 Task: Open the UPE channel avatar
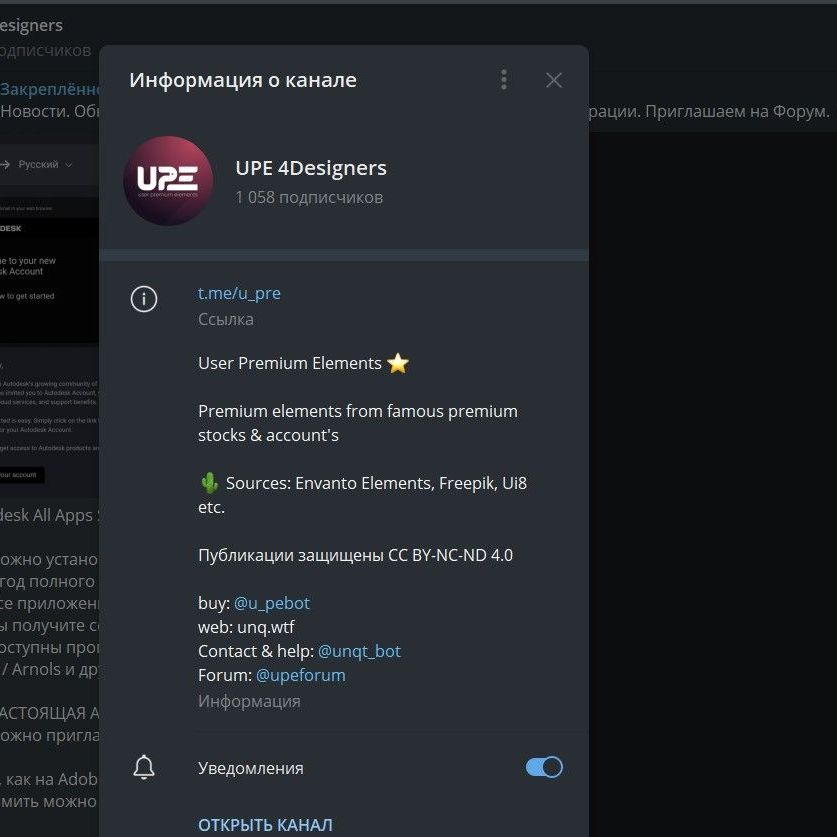[x=168, y=180]
